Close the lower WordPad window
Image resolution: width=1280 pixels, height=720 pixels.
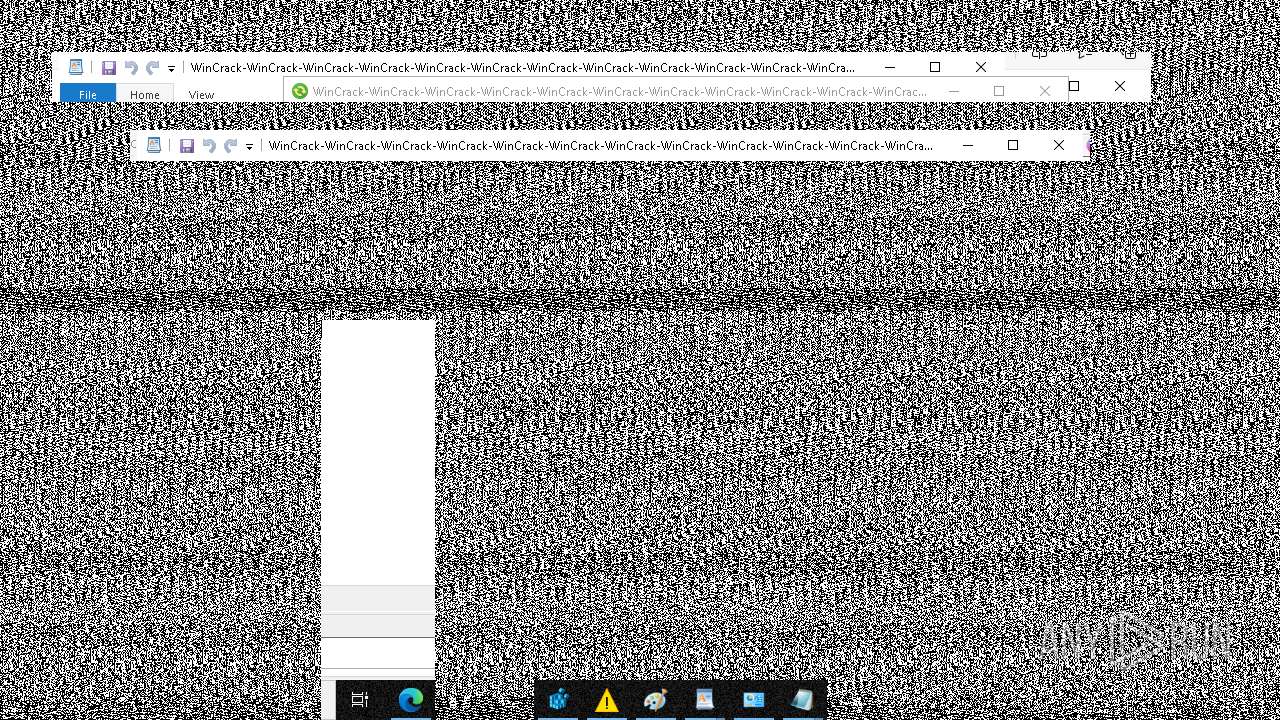coord(1059,145)
